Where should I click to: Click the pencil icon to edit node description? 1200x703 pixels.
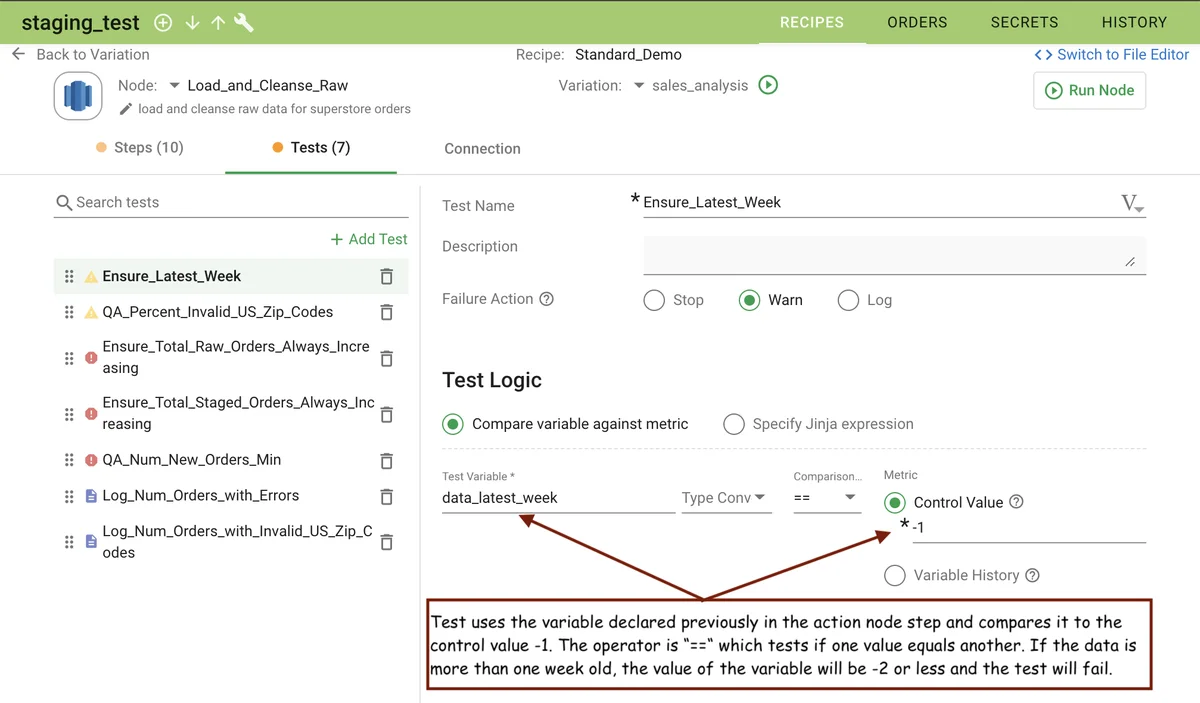[126, 109]
